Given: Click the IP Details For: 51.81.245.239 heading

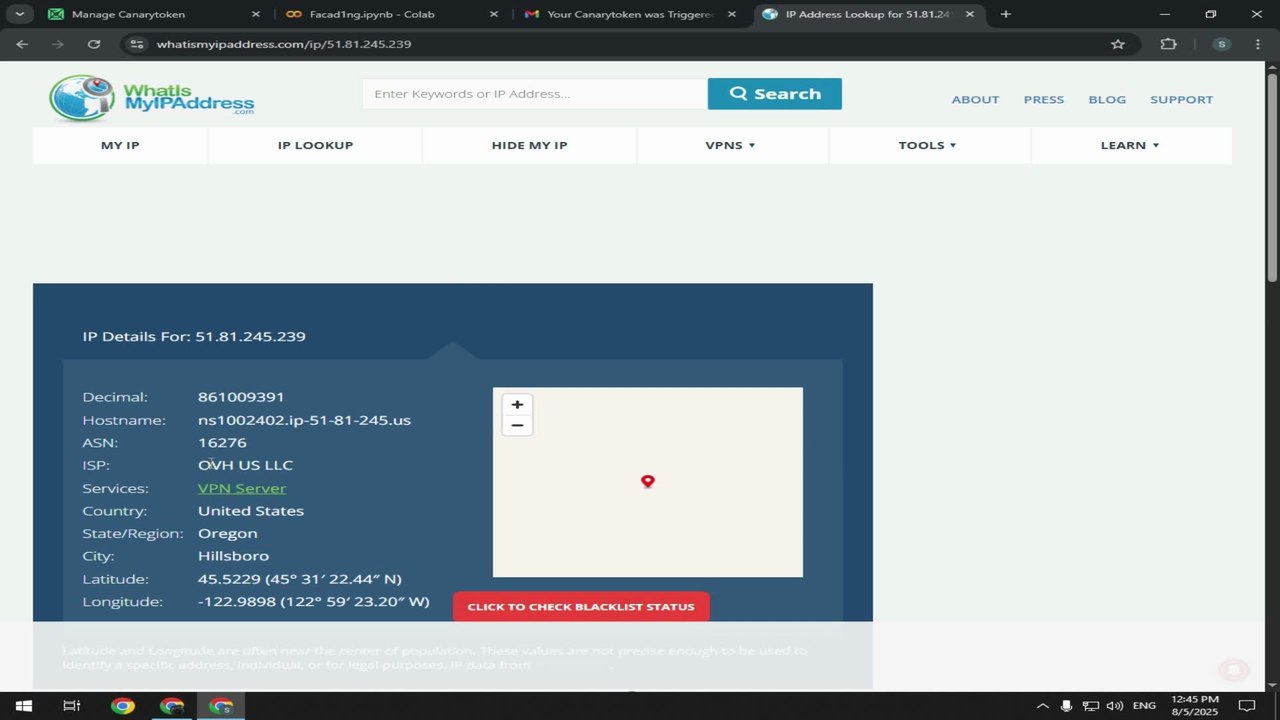Looking at the screenshot, I should (194, 336).
